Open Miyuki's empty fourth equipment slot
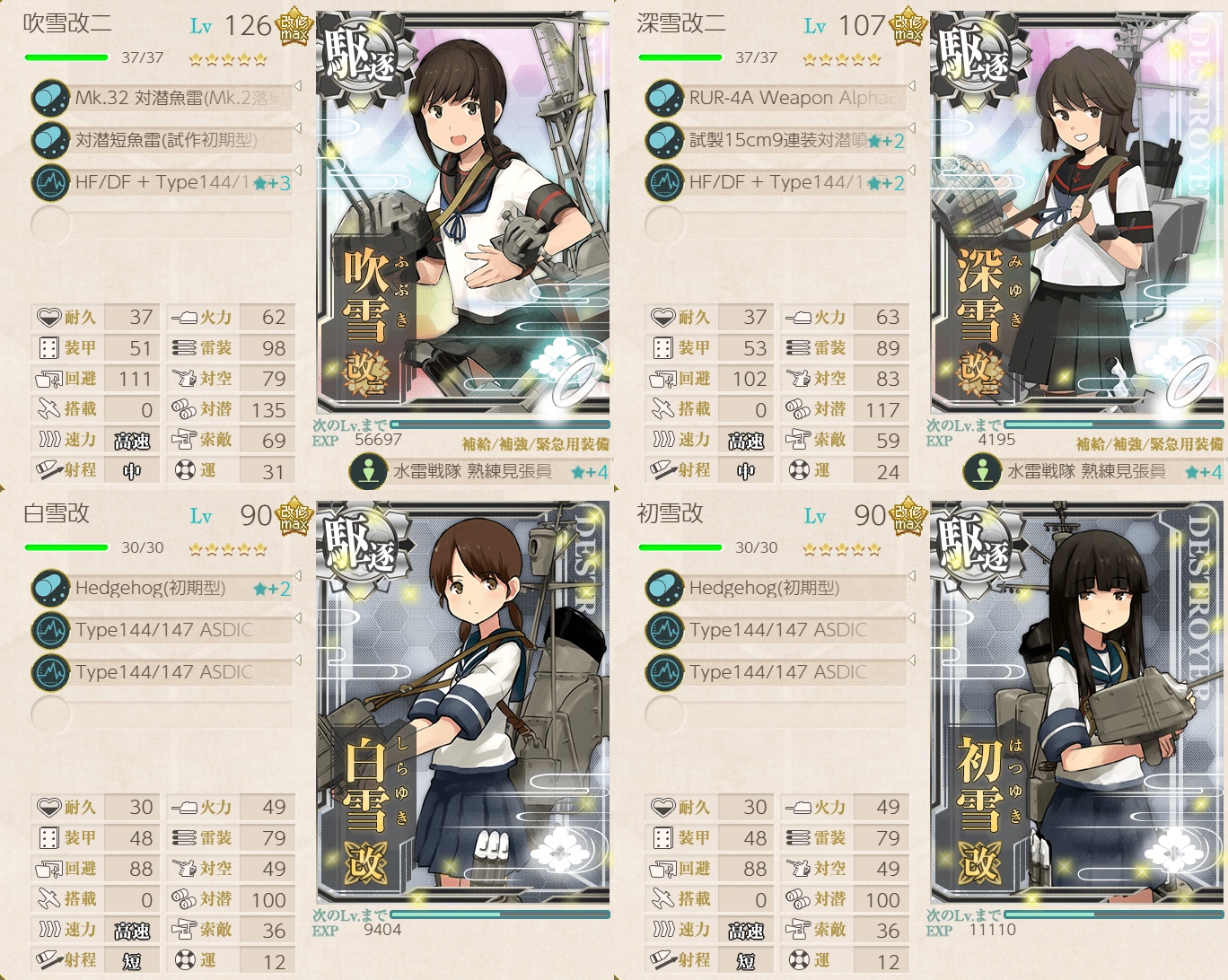1228x980 pixels. [776, 224]
